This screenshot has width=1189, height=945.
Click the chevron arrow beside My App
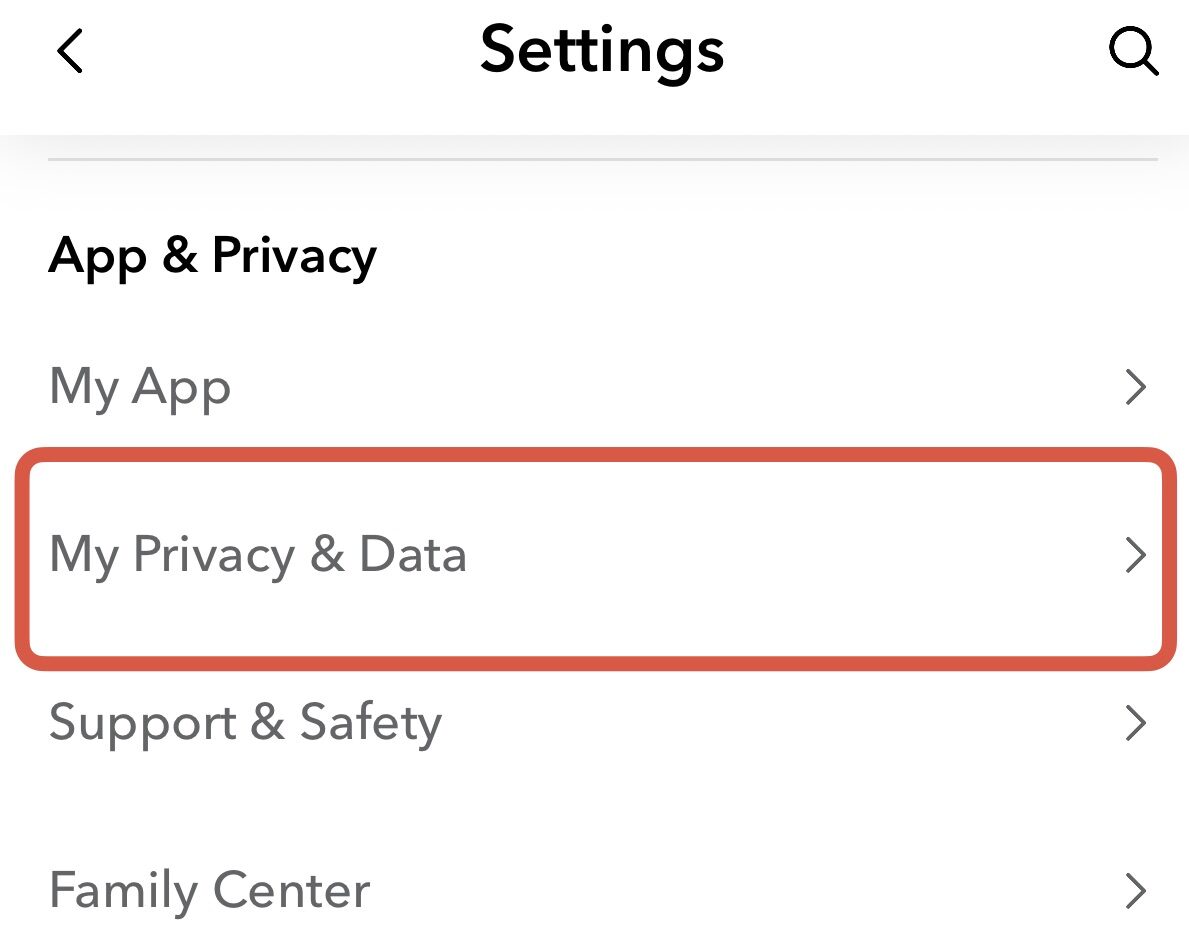point(1135,387)
